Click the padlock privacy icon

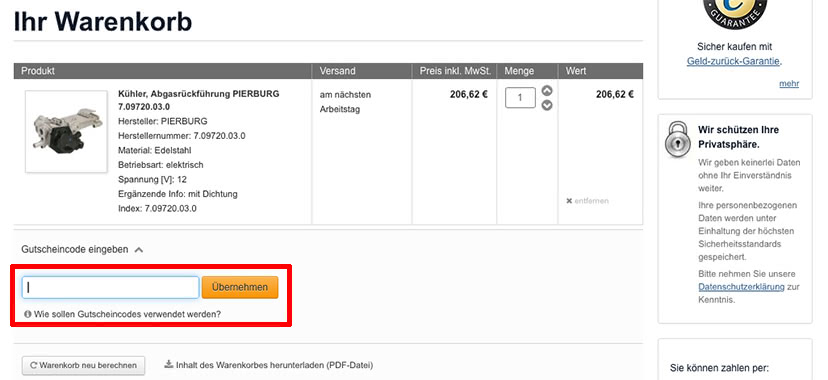[x=678, y=139]
